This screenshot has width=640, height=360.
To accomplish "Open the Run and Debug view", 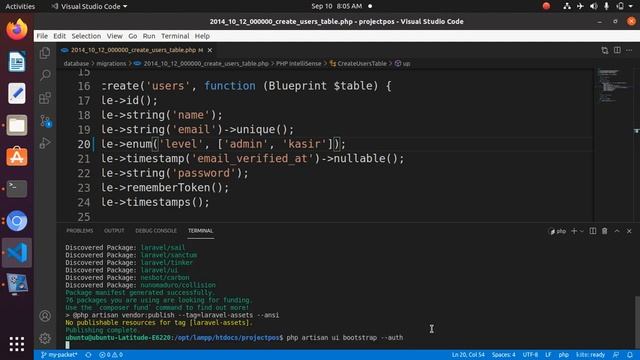I will (x=45, y=143).
